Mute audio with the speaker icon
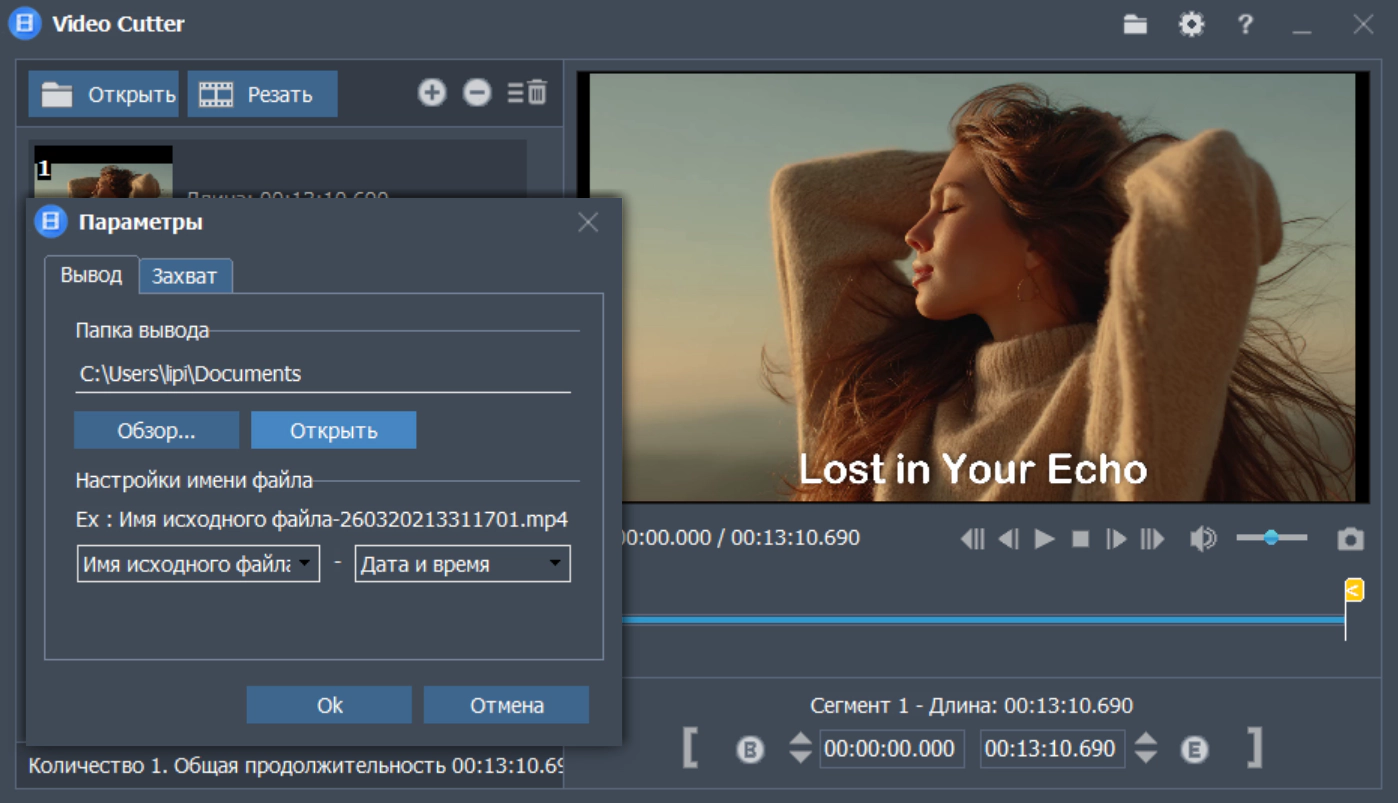The width and height of the screenshot is (1398, 803). [x=1202, y=539]
